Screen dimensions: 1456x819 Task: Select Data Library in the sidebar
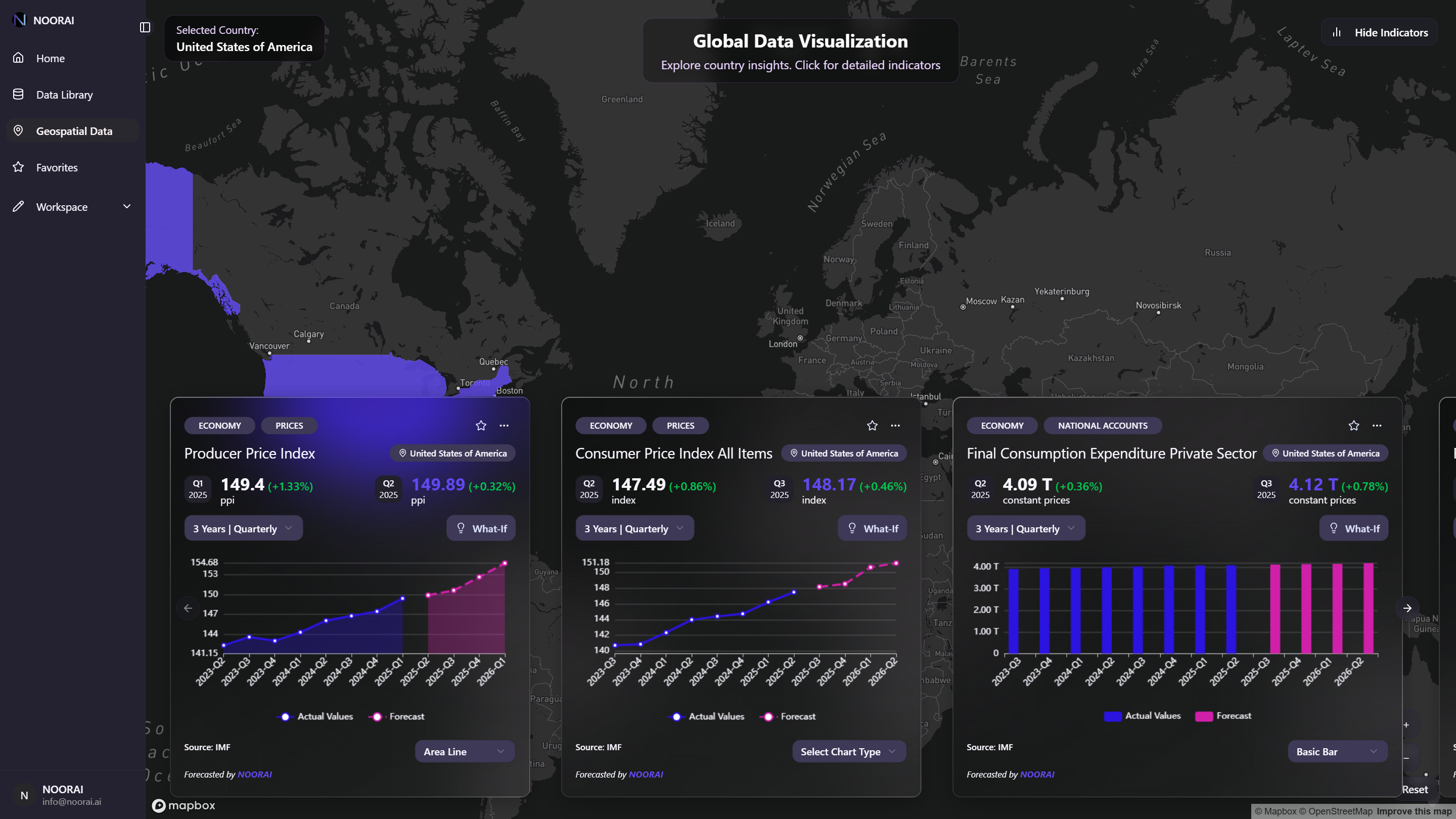point(64,95)
